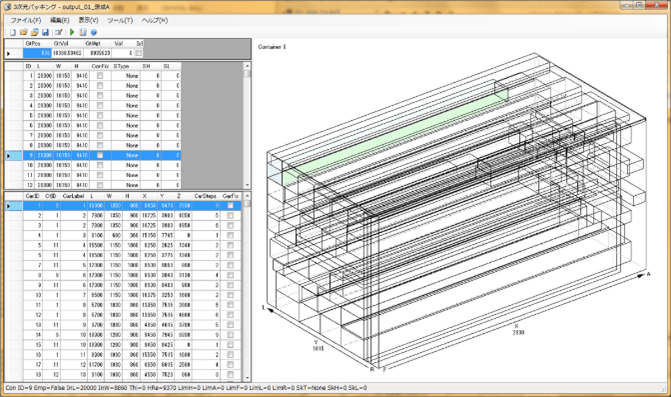
Task: Sort by the GrVol column header
Action: click(67, 44)
